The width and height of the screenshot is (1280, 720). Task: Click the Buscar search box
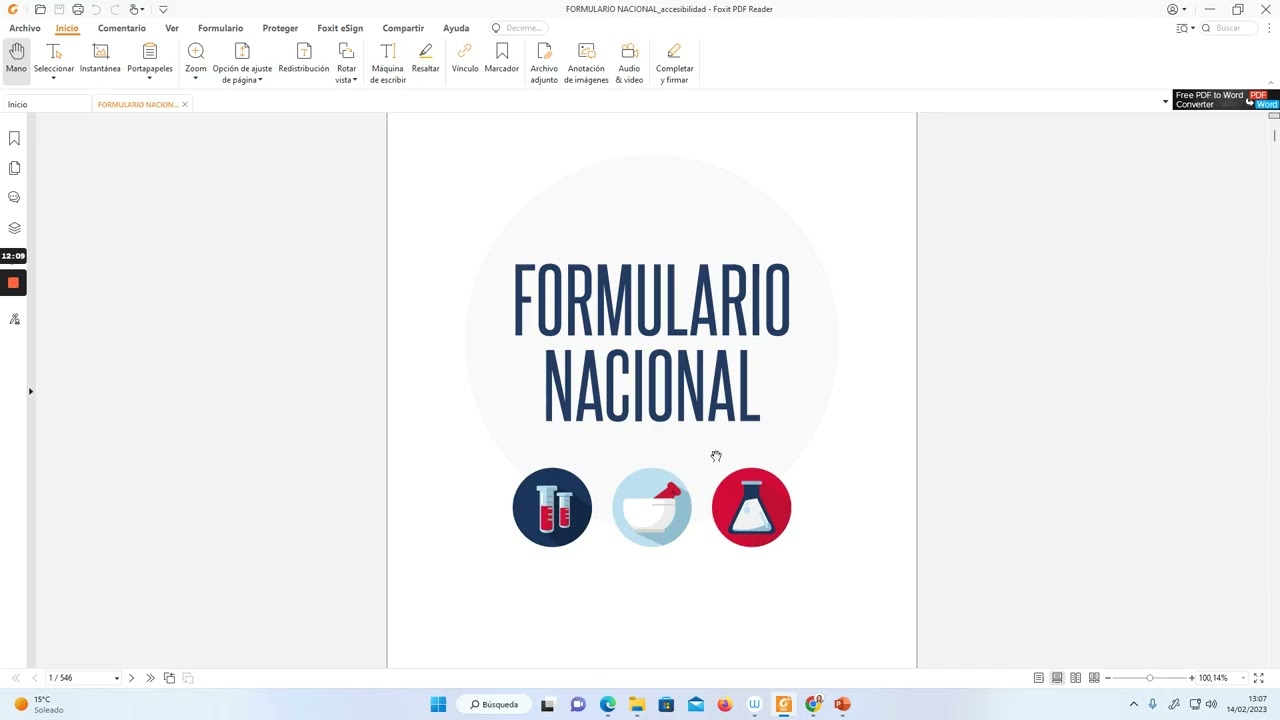[x=1231, y=28]
